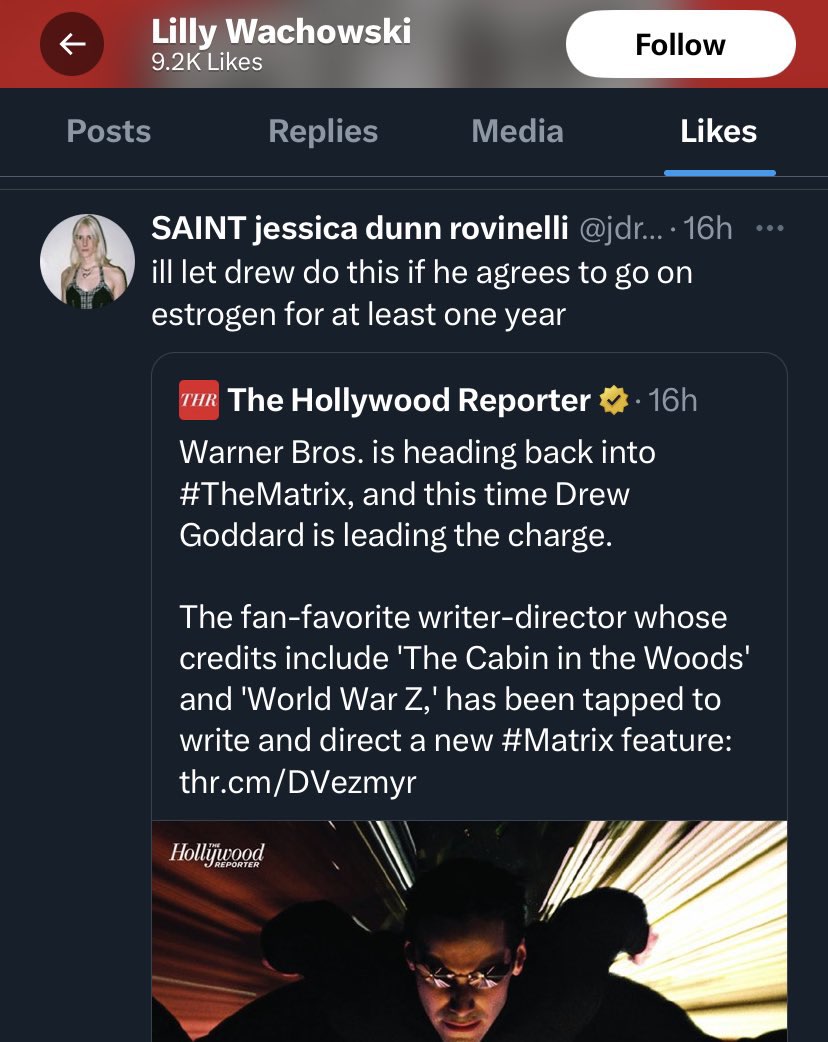
Task: Open the three-dot more options menu
Action: click(769, 228)
